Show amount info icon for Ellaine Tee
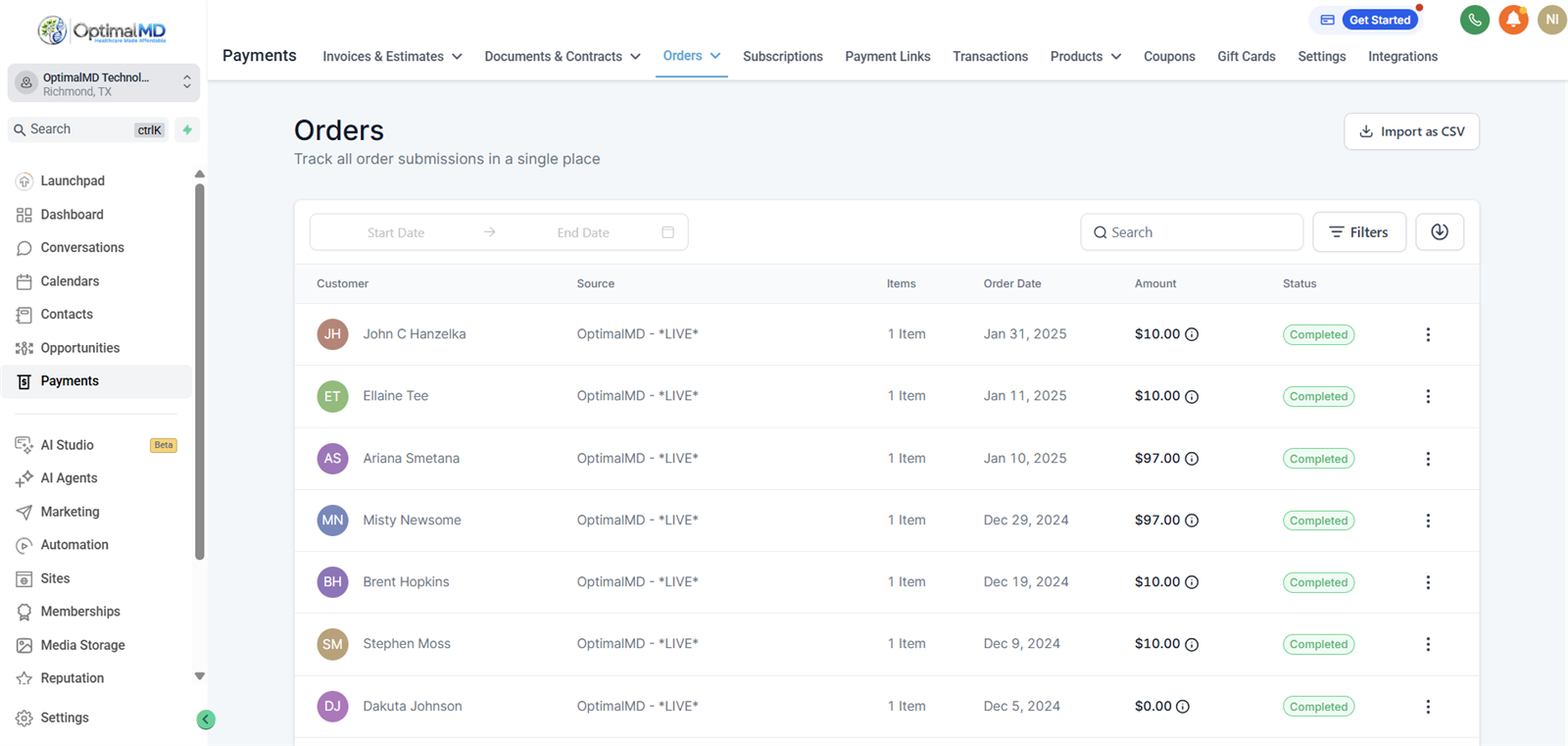 [x=1192, y=397]
